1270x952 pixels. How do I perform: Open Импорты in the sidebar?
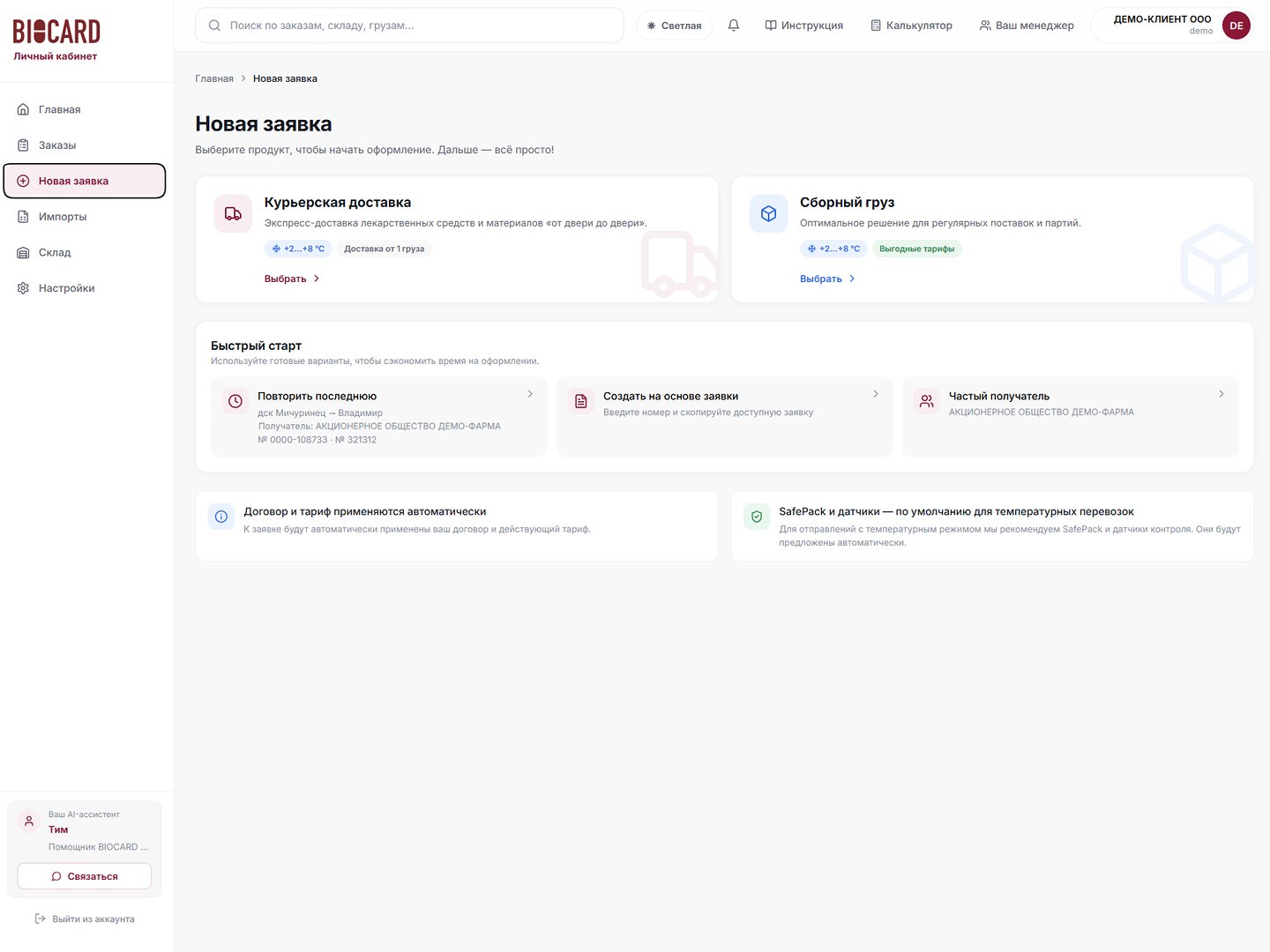(x=85, y=217)
